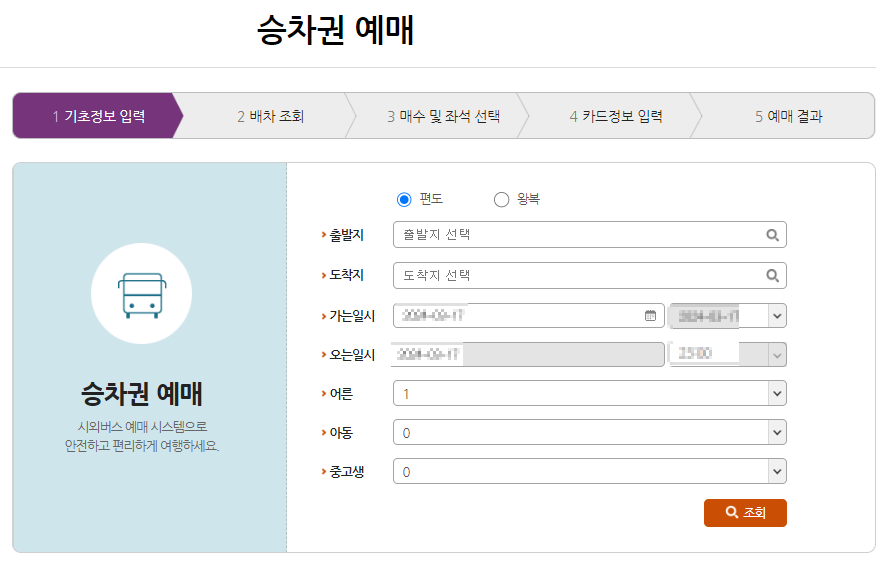Click the 오는일시 field label
The height and width of the screenshot is (562, 885).
(352, 355)
